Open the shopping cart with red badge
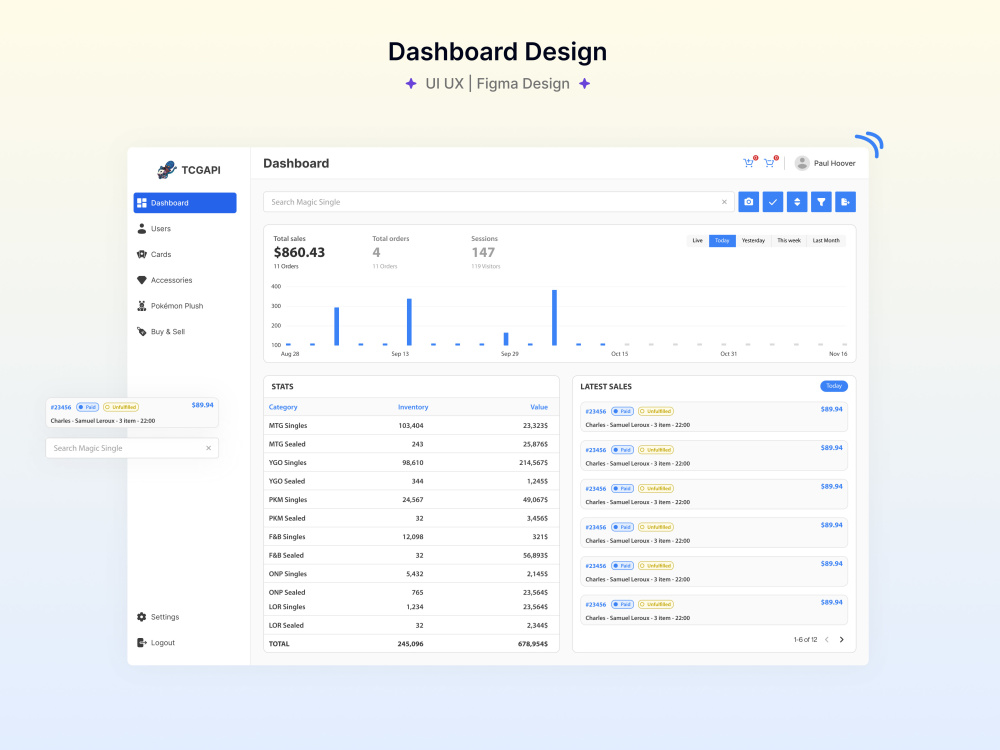 click(x=749, y=162)
